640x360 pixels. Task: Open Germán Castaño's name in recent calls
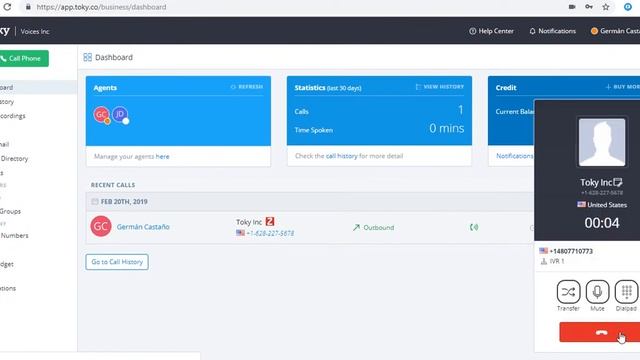[143, 227]
